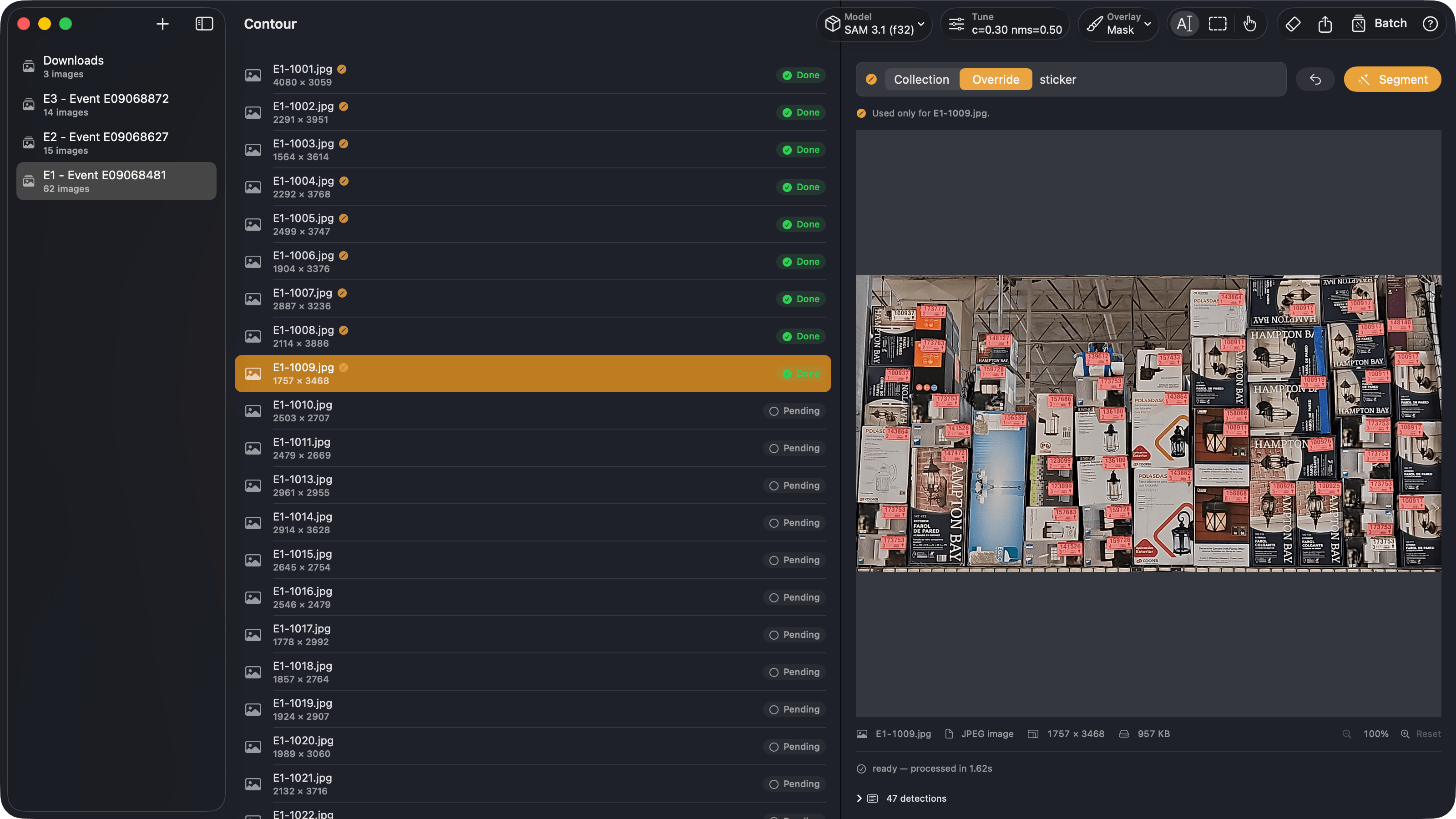
Task: Click the 100% zoom level text
Action: (1375, 733)
